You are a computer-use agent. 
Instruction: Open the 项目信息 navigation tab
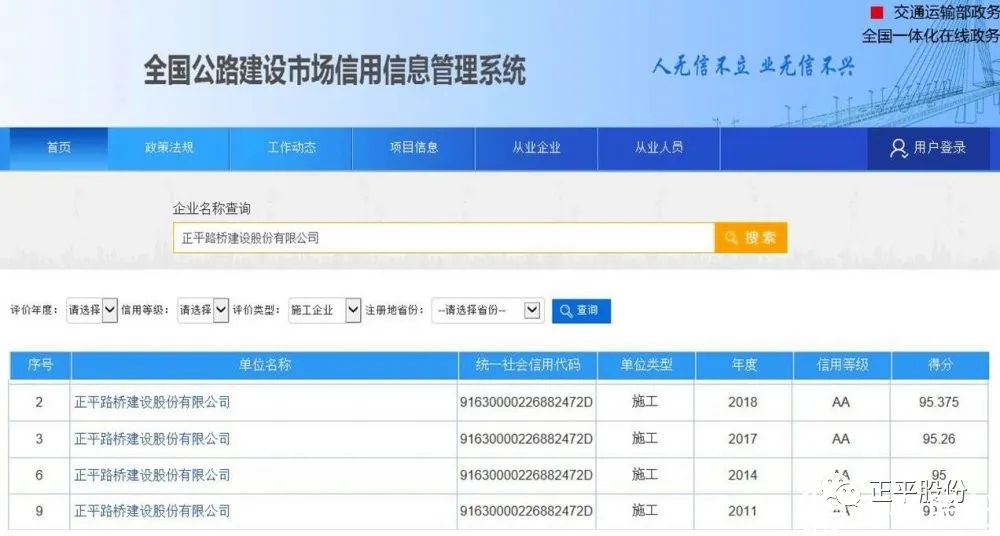tap(414, 148)
